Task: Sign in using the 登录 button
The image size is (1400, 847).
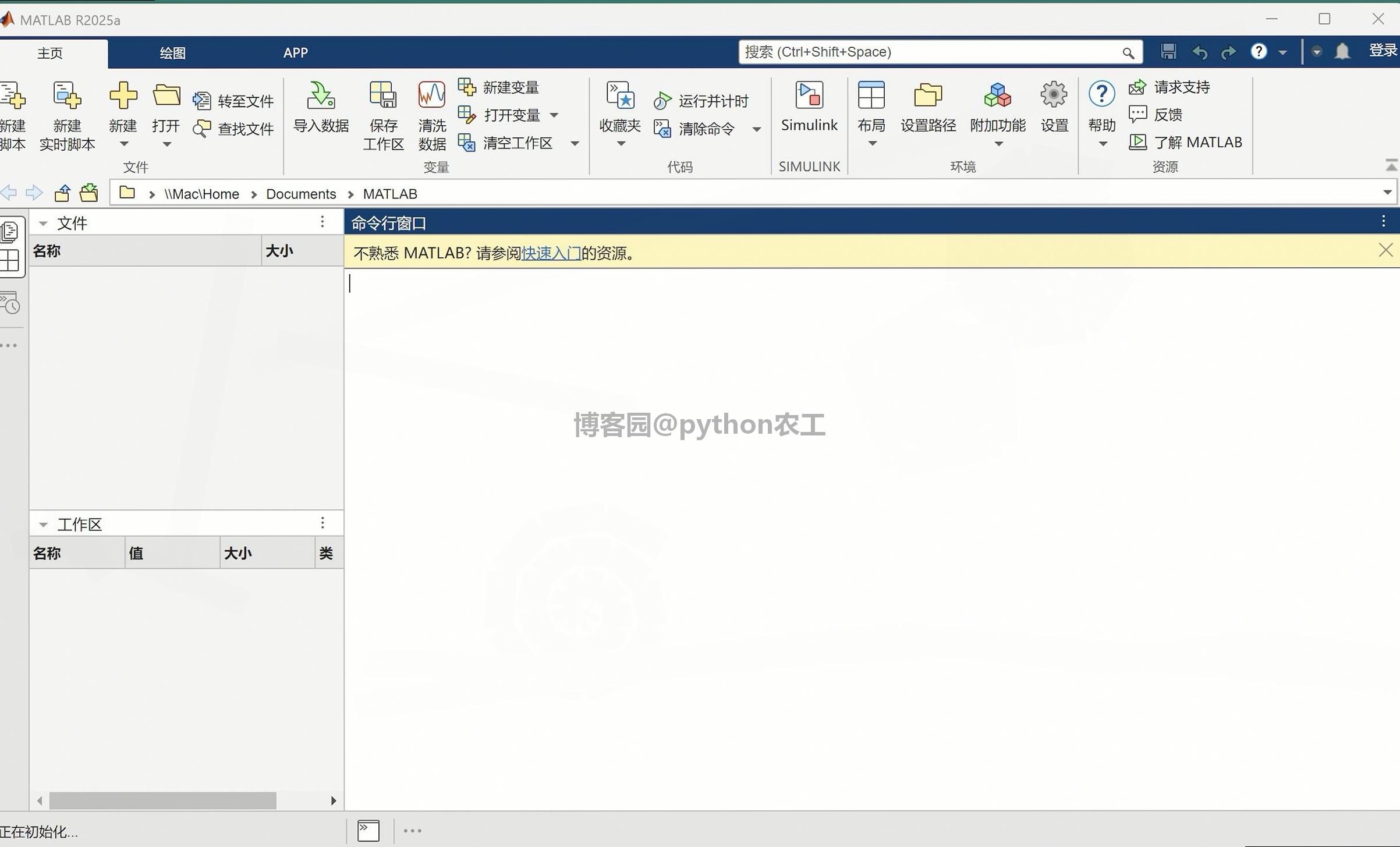Action: click(x=1384, y=51)
